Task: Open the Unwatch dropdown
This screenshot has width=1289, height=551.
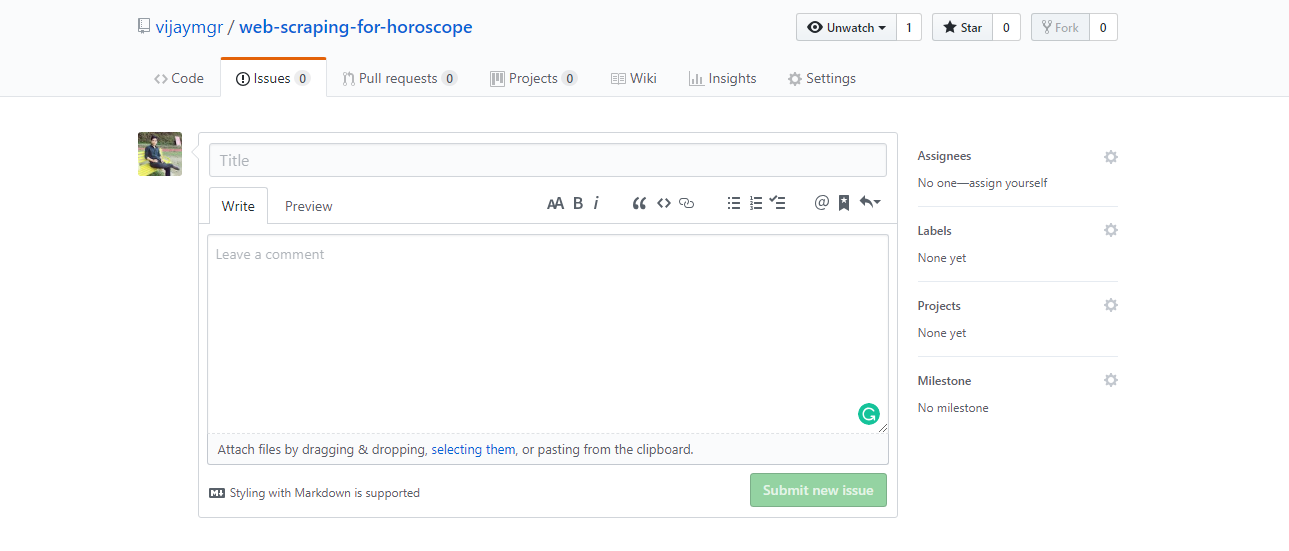Action: (846, 28)
